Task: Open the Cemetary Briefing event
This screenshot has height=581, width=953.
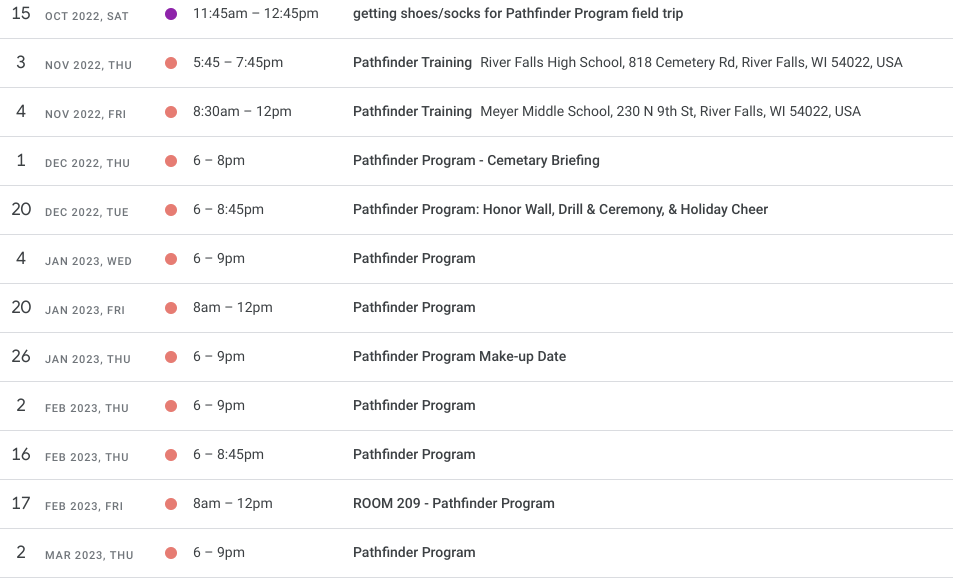Action: pos(476,160)
